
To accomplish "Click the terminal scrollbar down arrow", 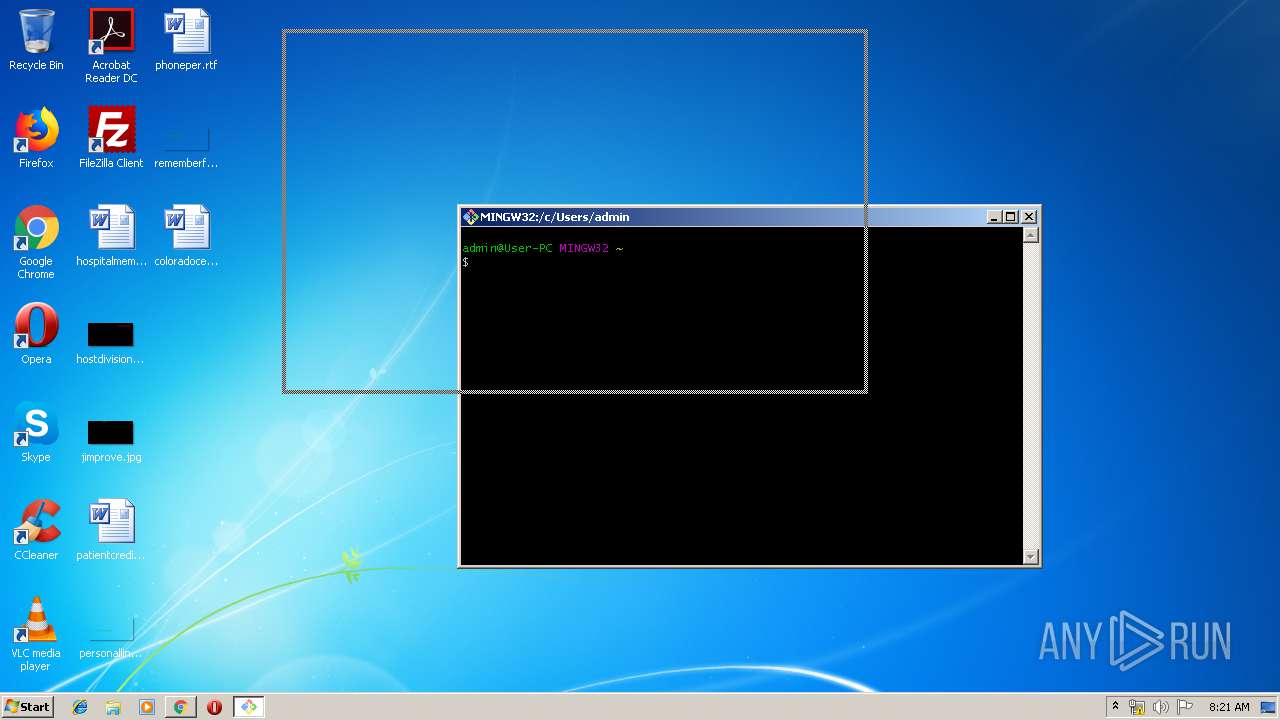I will 1031,557.
